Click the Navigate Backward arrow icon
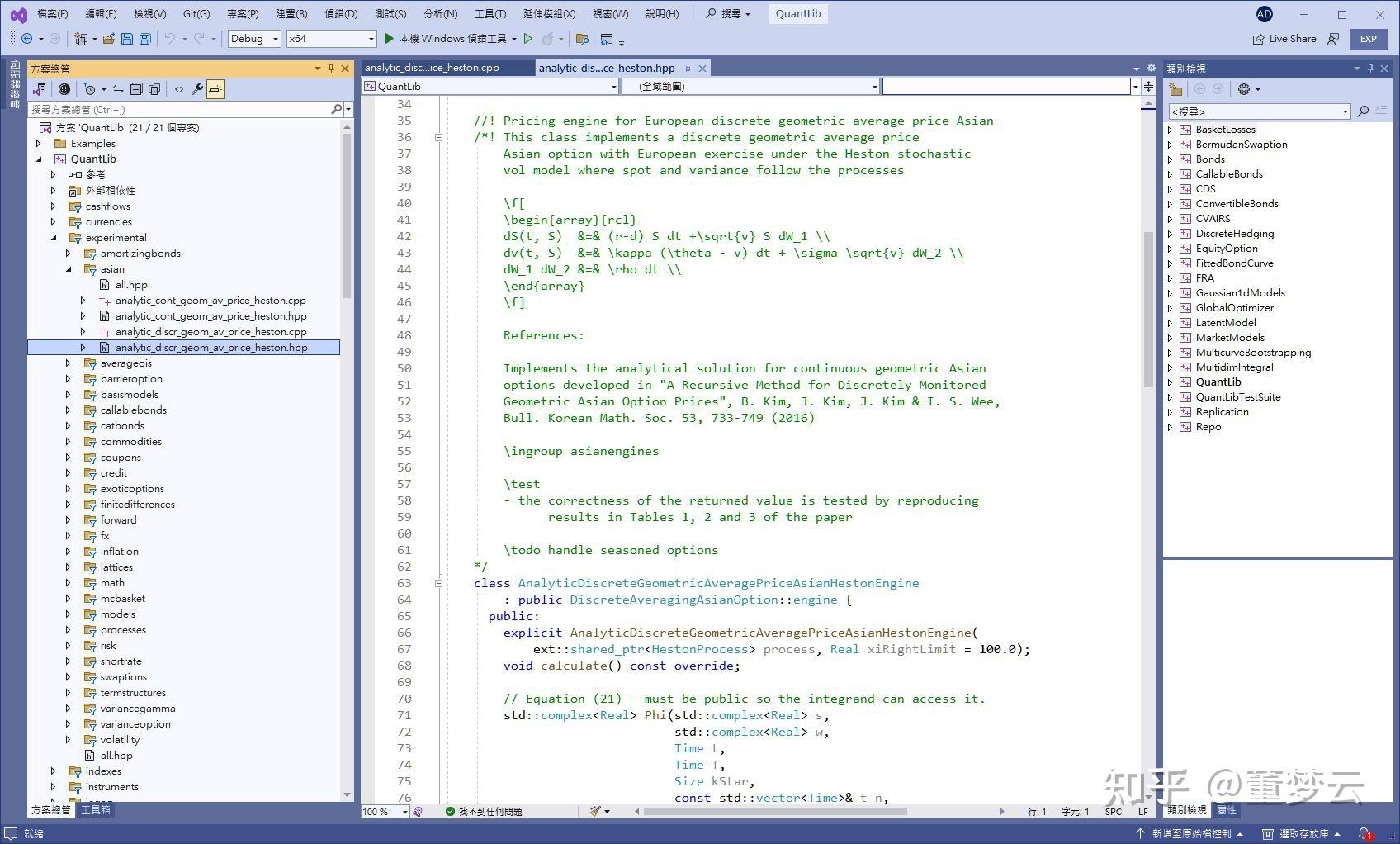The height and width of the screenshot is (844, 1400). (x=26, y=39)
